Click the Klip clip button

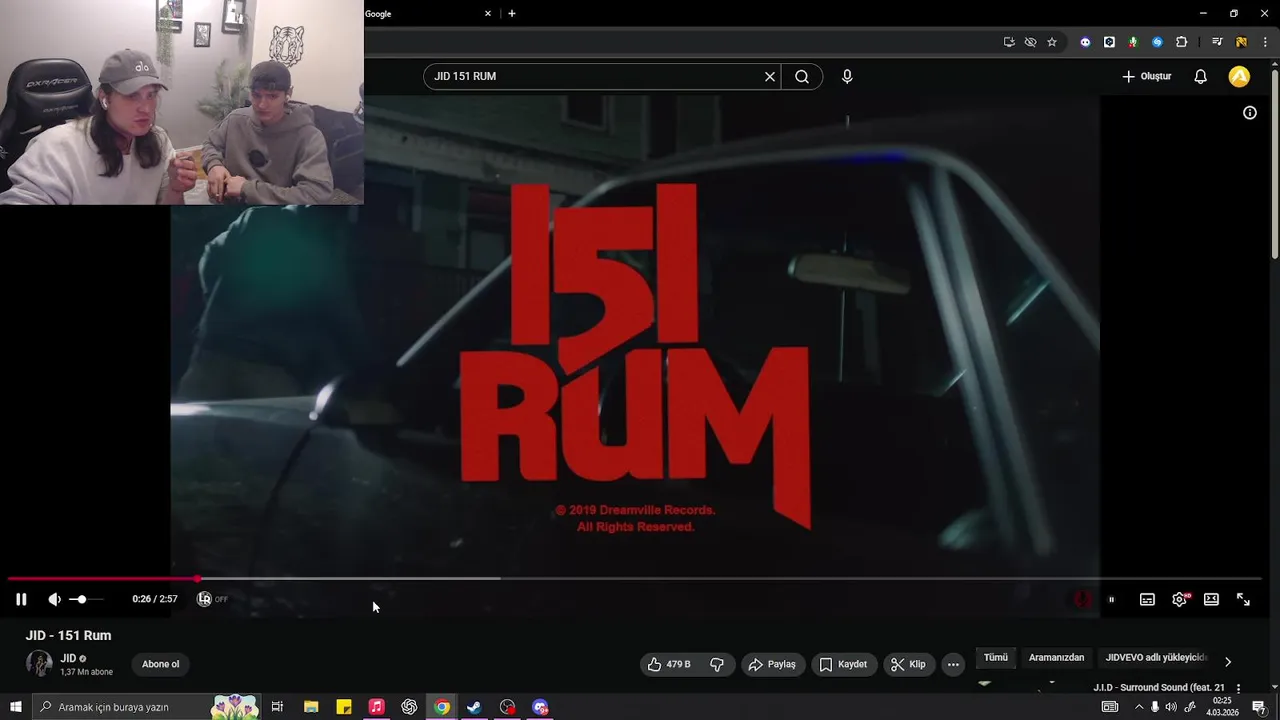tap(908, 664)
